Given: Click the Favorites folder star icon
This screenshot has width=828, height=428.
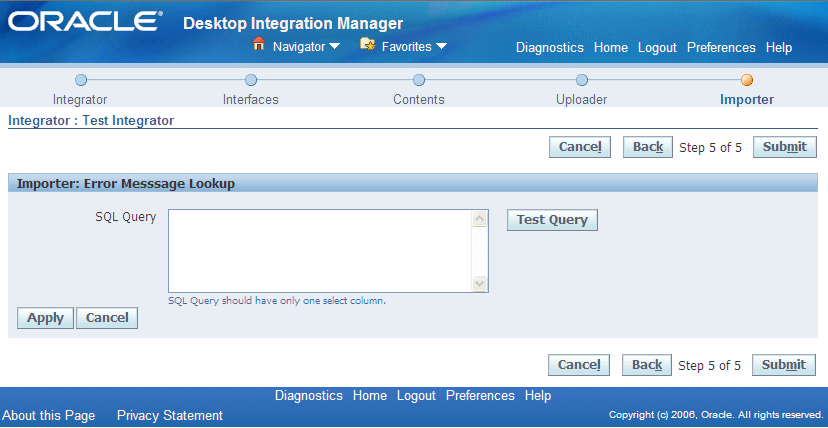Looking at the screenshot, I should [x=368, y=44].
